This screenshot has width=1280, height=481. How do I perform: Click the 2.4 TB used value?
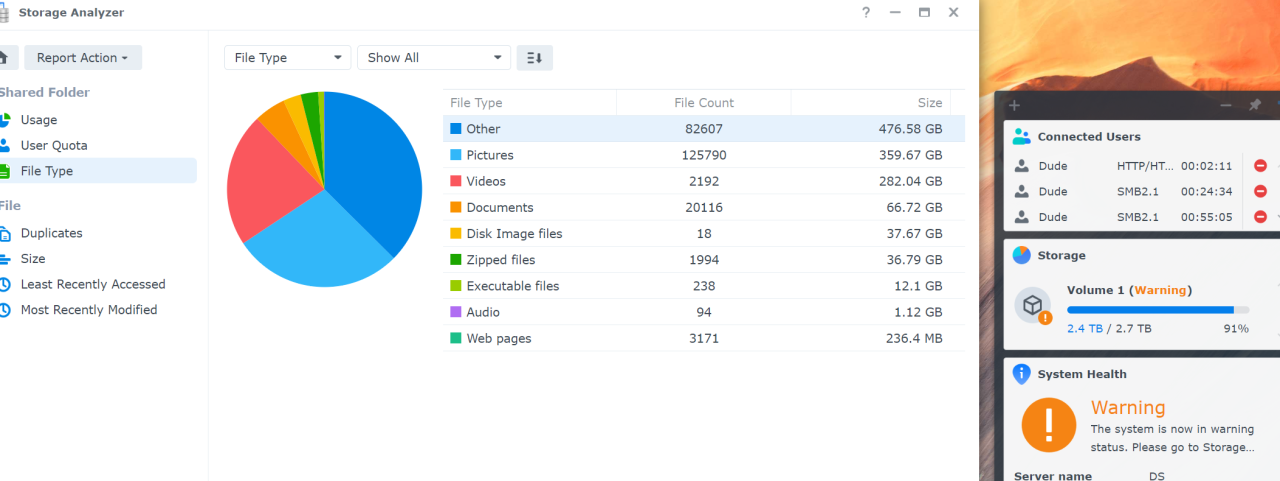pyautogui.click(x=1084, y=328)
